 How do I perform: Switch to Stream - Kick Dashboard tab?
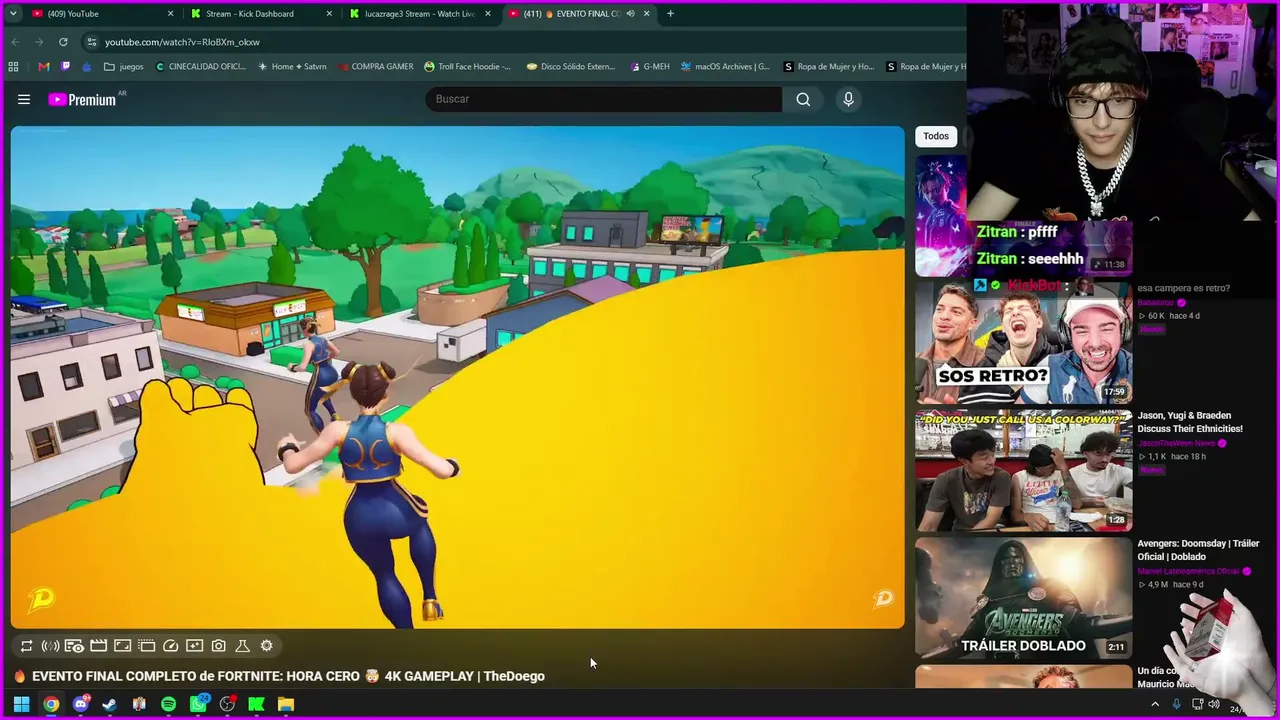click(x=262, y=14)
